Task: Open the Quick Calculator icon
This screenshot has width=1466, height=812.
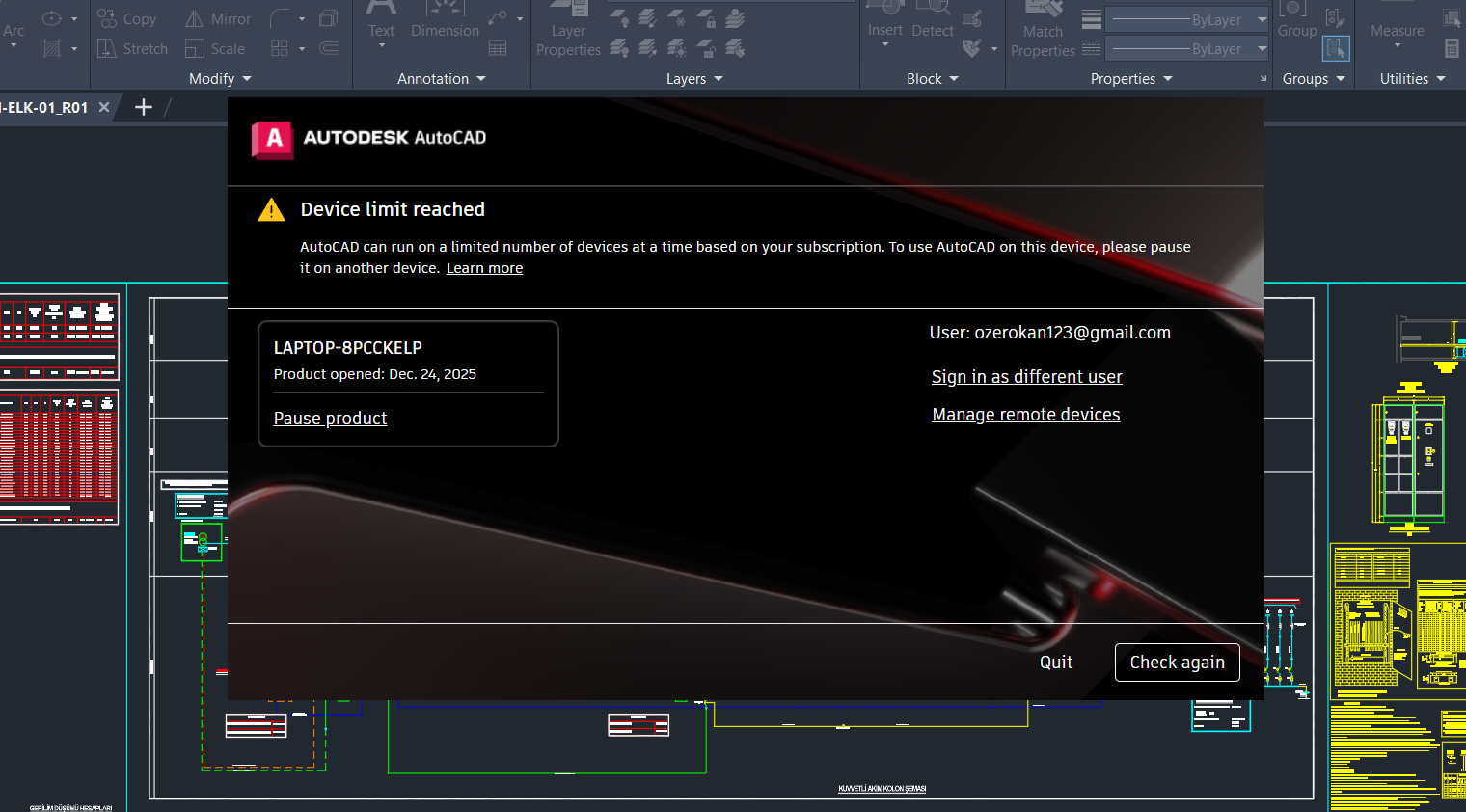Action: coord(1452,48)
